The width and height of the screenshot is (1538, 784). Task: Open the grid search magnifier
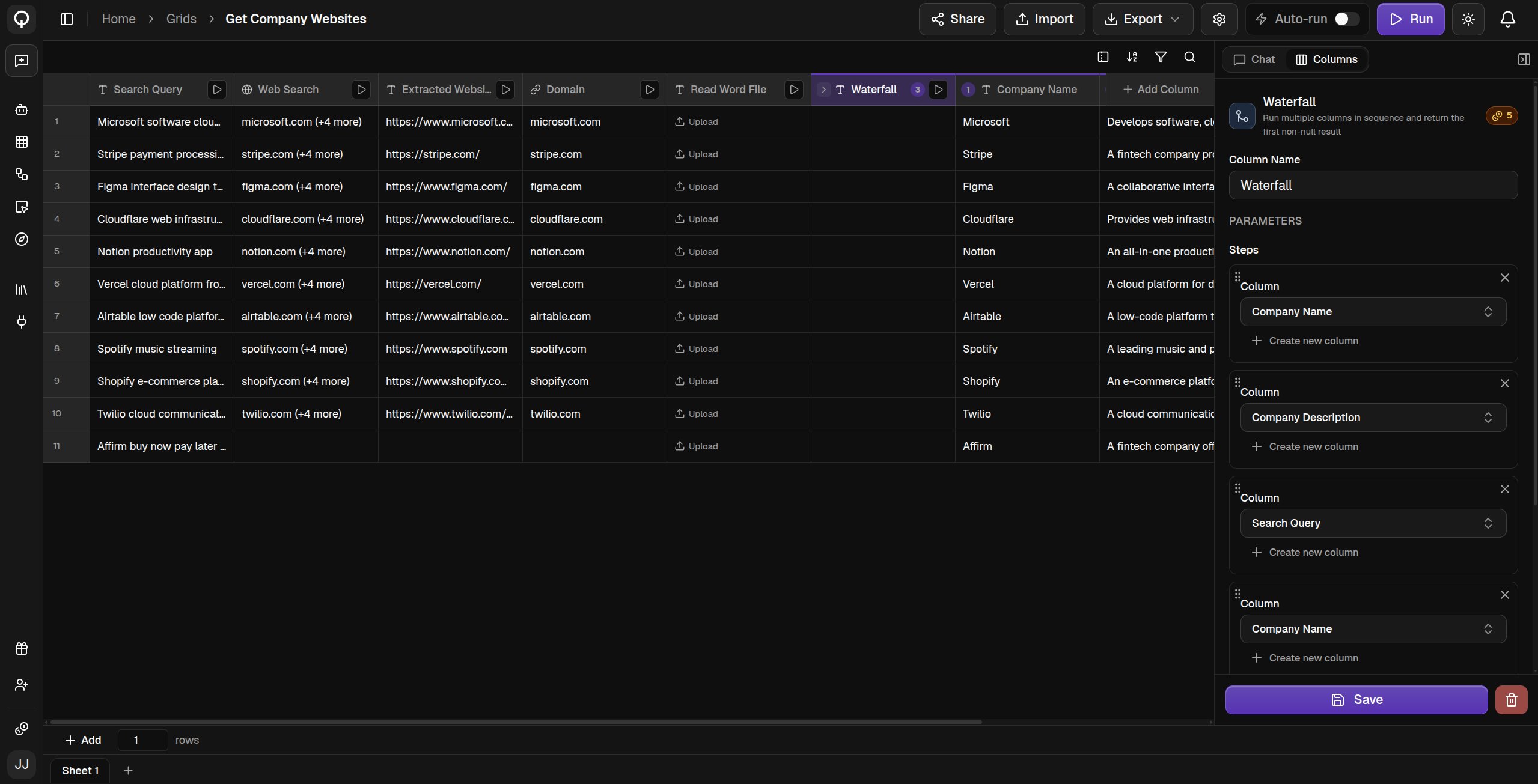tap(1189, 57)
